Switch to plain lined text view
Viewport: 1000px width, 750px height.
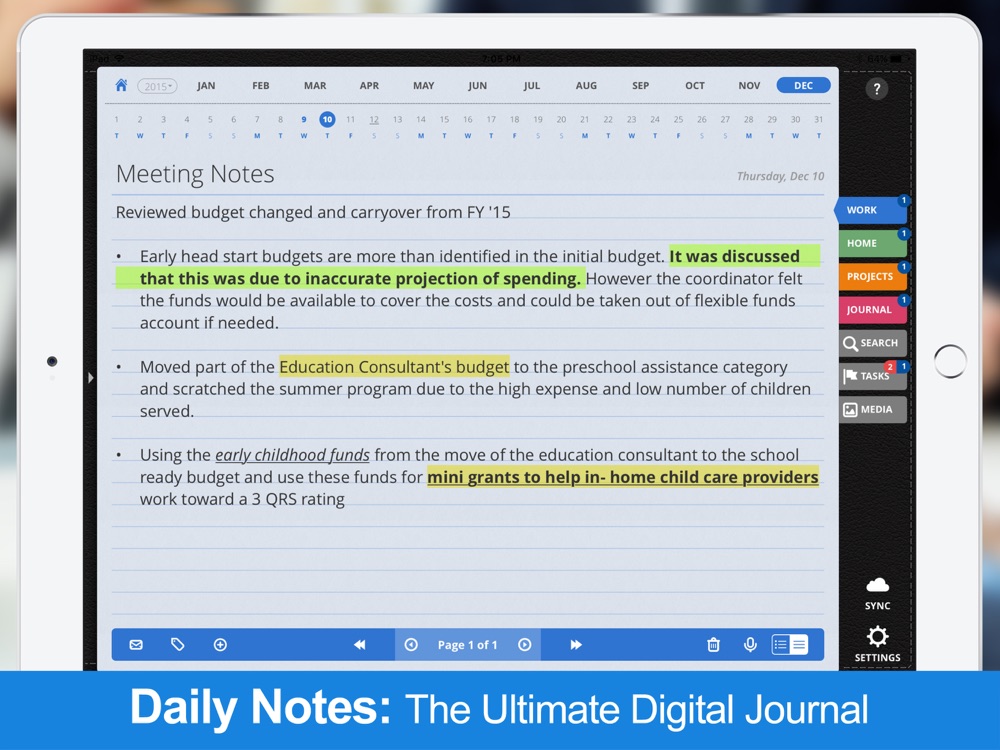coord(799,645)
